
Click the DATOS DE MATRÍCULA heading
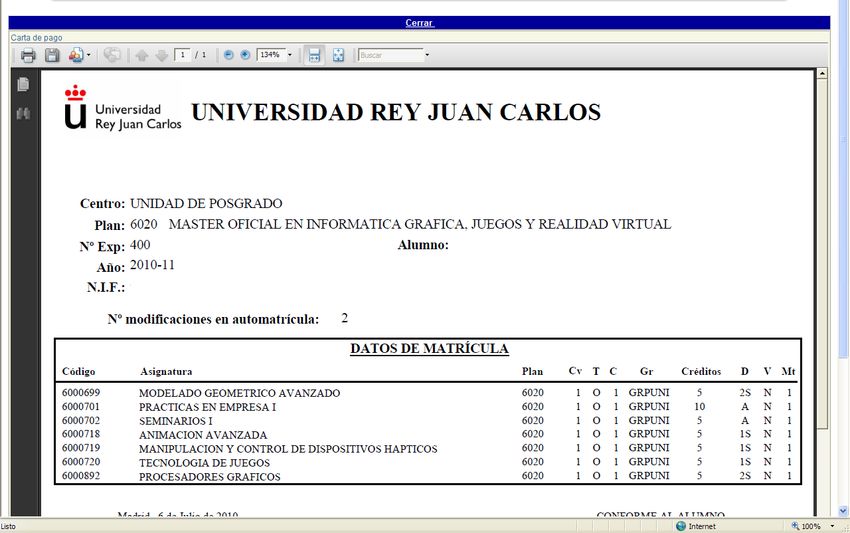(x=429, y=349)
